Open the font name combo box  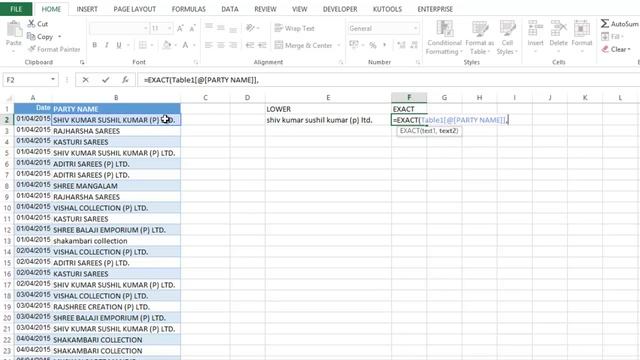coord(118,28)
